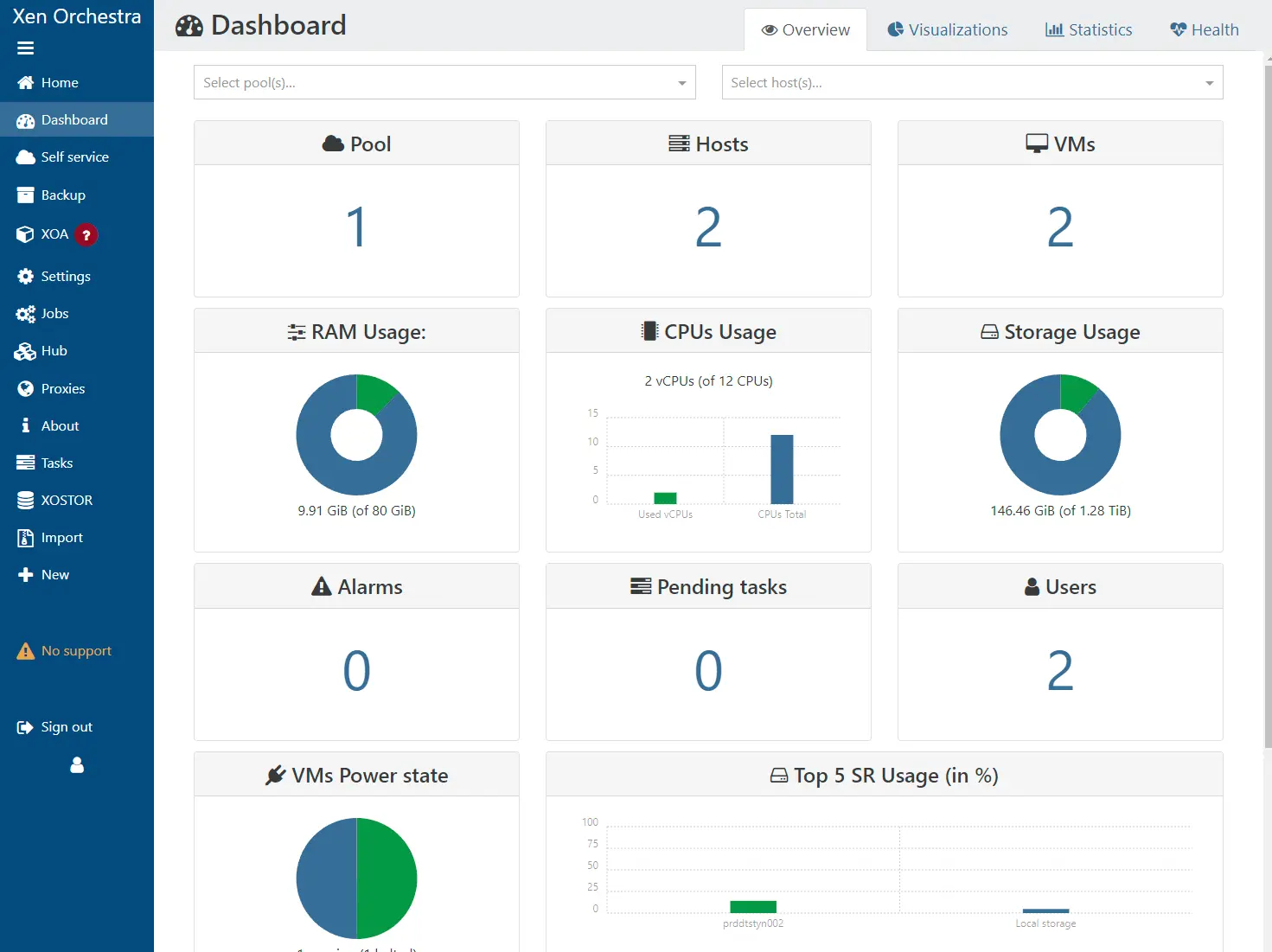This screenshot has width=1272, height=952.
Task: Click the green Used vCPUs bar
Action: 665,498
